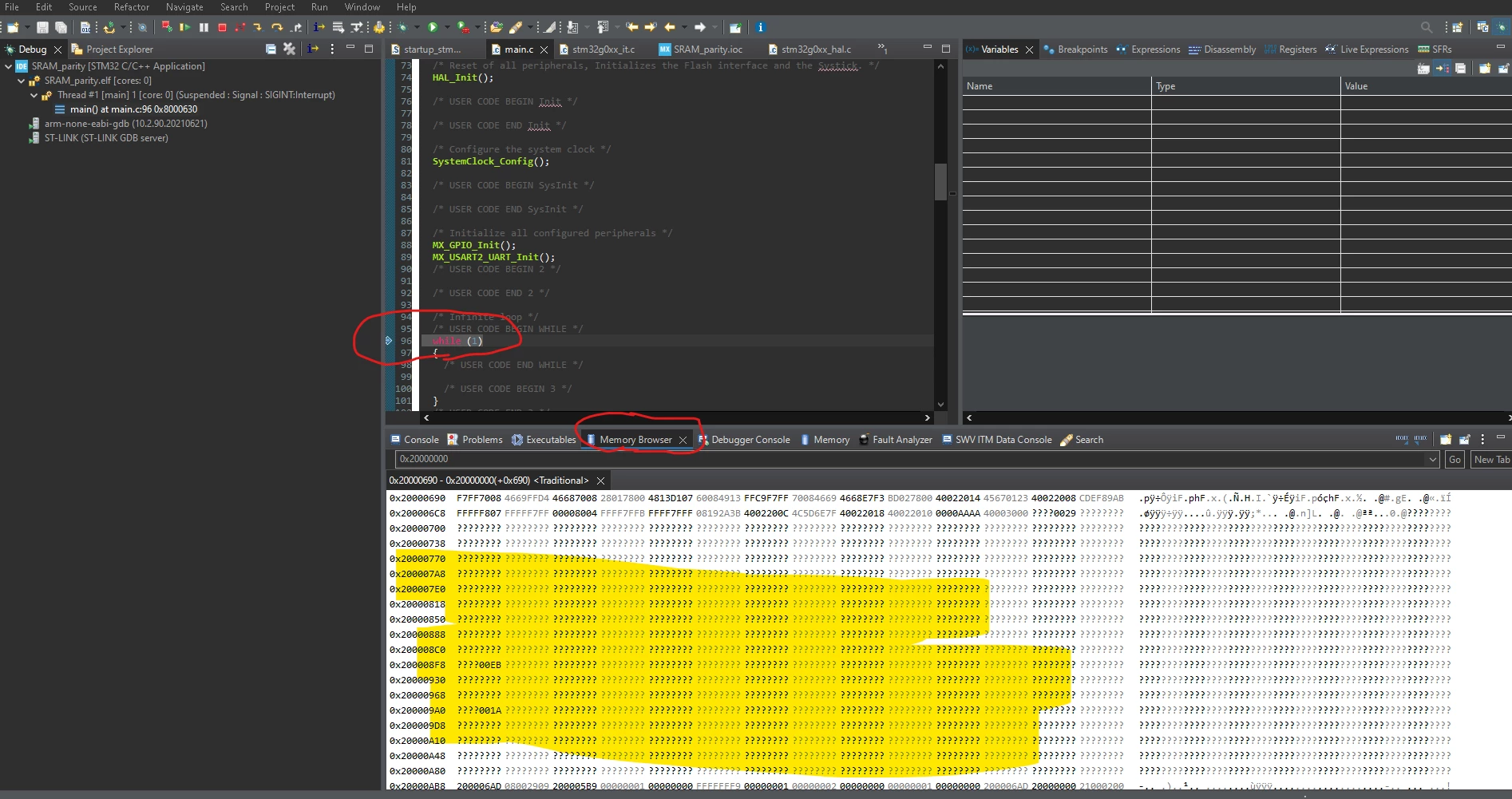Collapse the Thread #1 main tree node
1512x799 pixels.
coord(34,95)
